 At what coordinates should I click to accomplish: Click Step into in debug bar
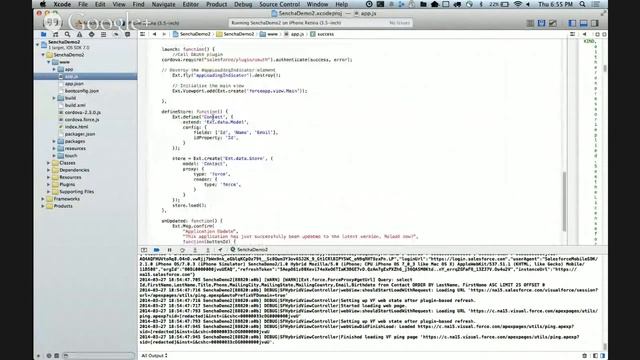(x=195, y=250)
